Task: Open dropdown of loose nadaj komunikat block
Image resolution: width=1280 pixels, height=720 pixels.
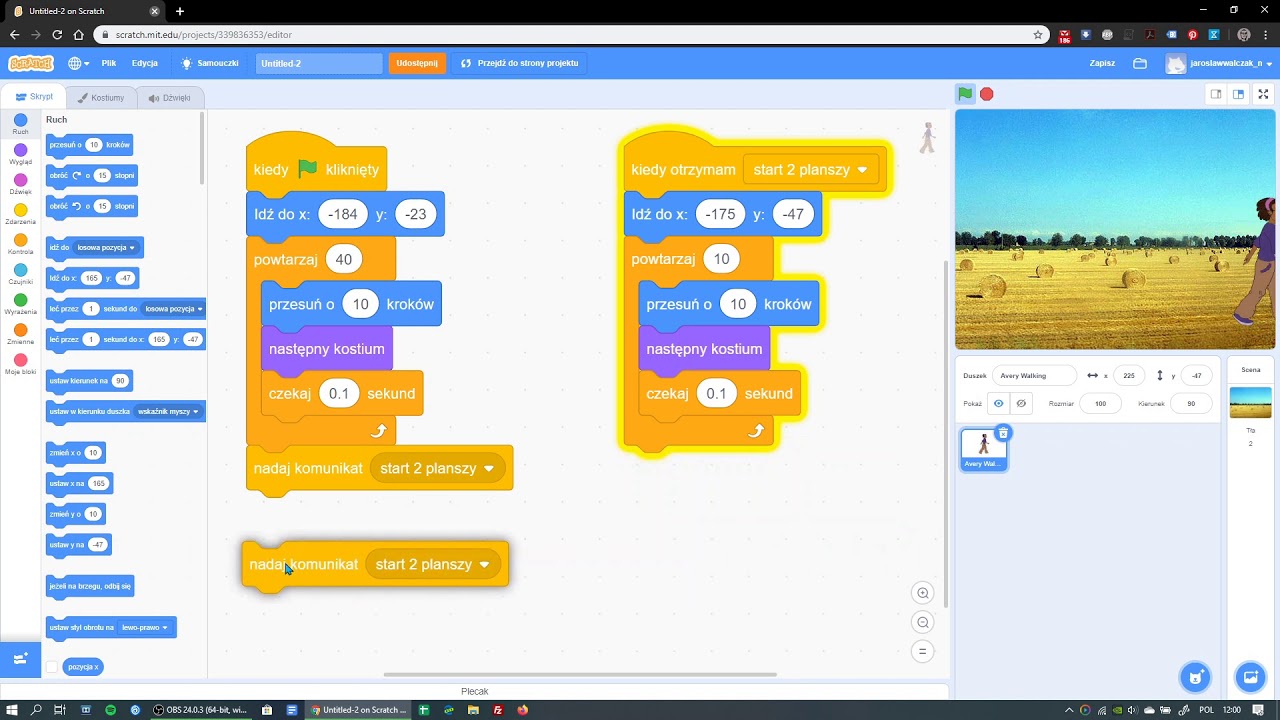Action: tap(433, 564)
